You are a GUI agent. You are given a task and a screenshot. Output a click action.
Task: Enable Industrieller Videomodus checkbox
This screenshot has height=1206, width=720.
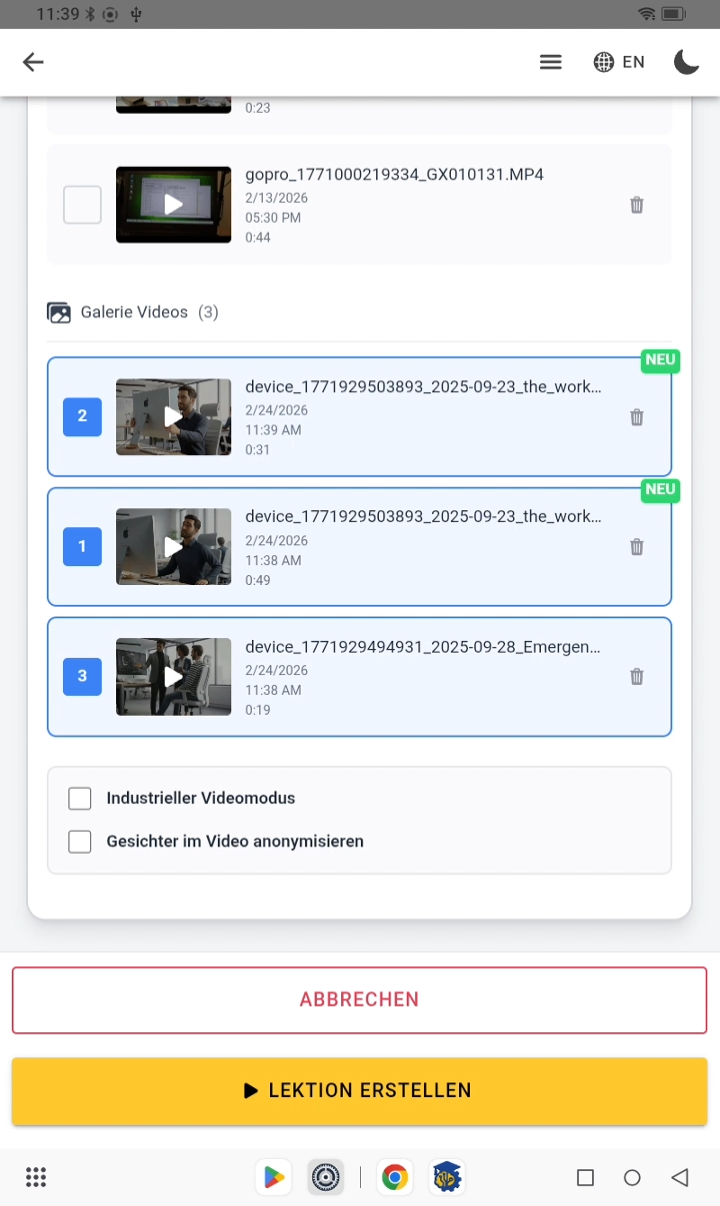pyautogui.click(x=80, y=798)
